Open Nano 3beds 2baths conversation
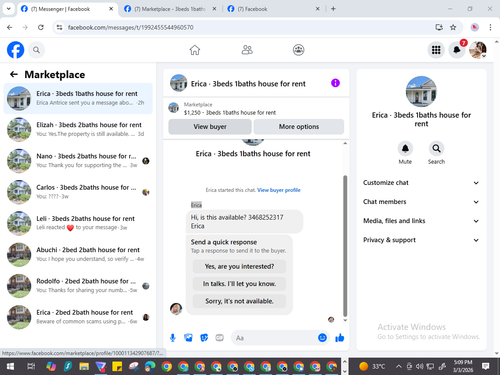 (x=78, y=161)
